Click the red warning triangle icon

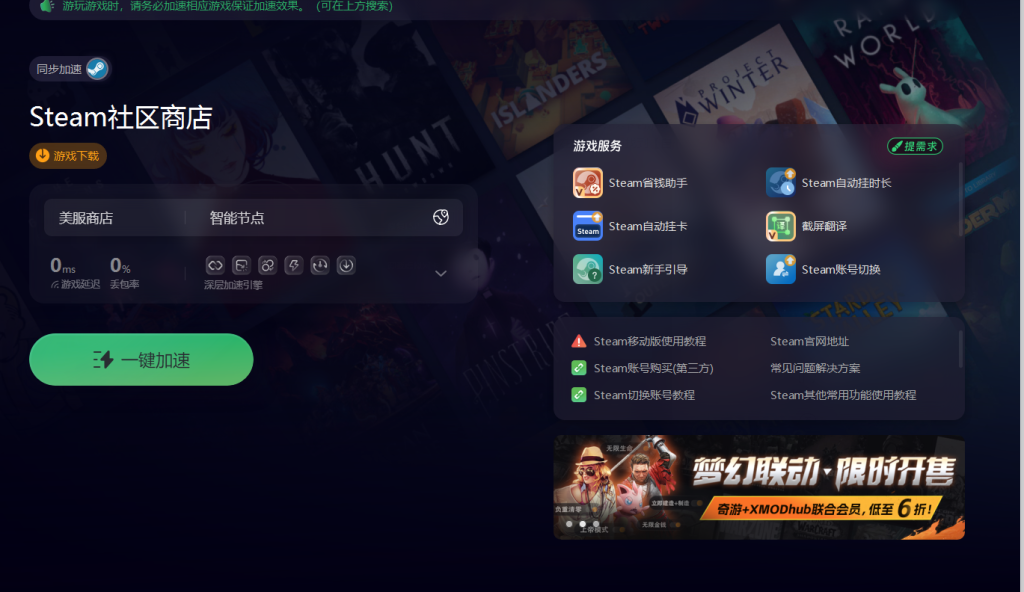[579, 341]
